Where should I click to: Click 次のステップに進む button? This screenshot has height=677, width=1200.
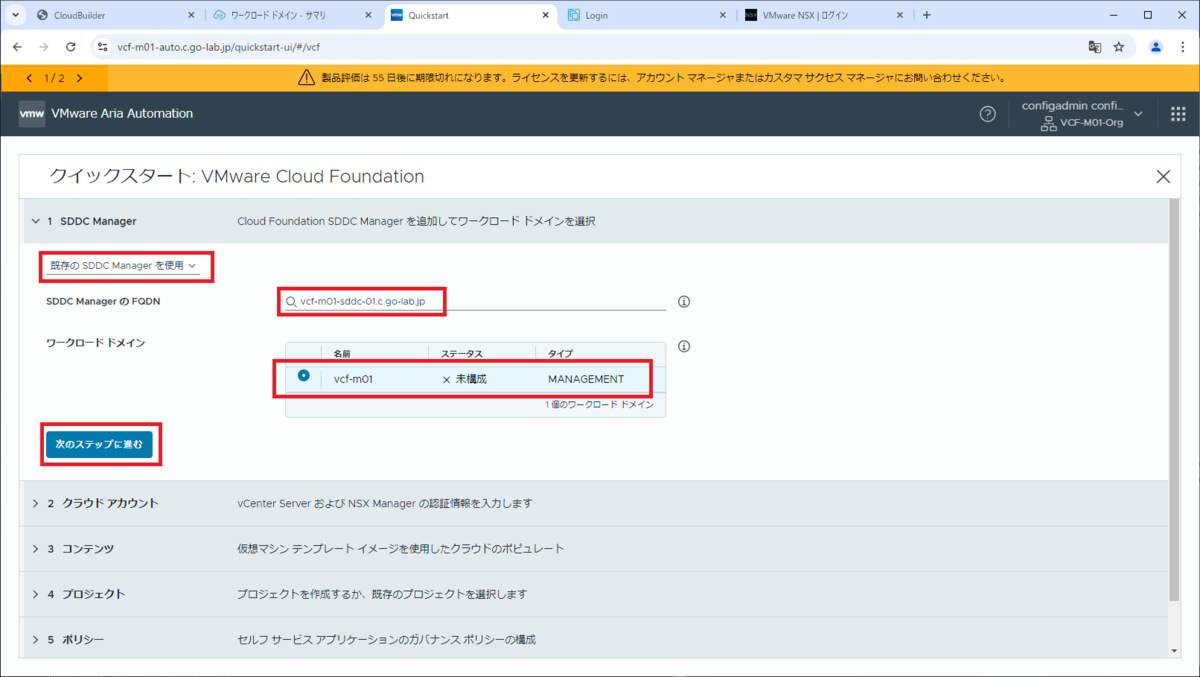coord(99,444)
